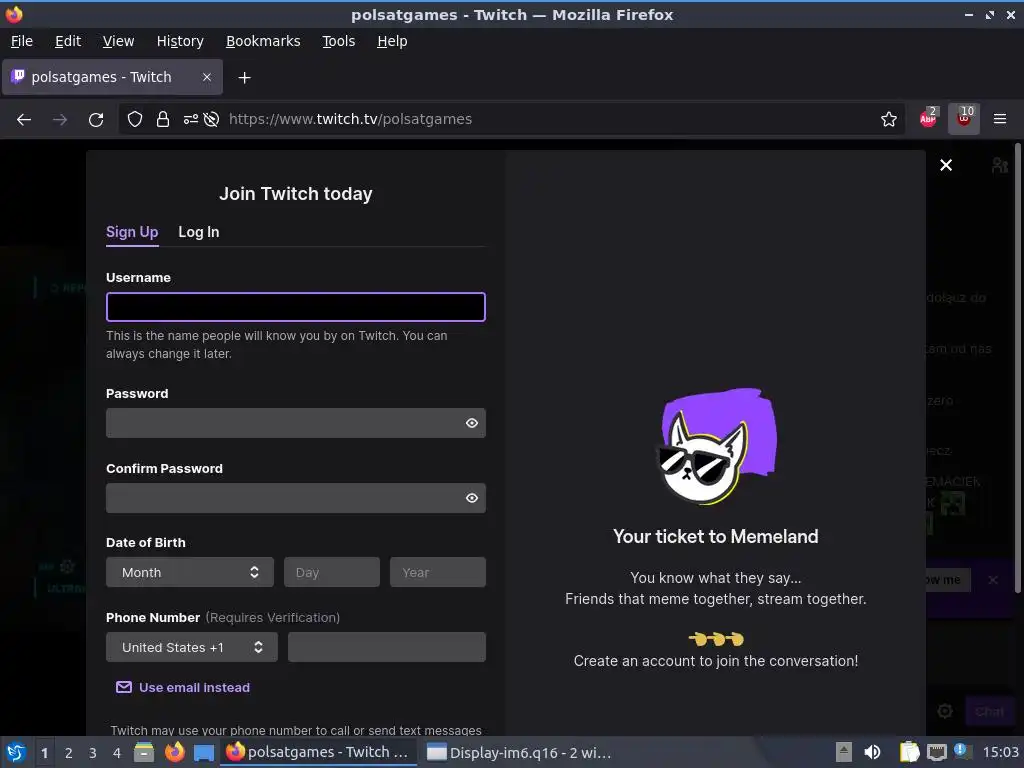Reload the Twitch page
Image resolution: width=1024 pixels, height=768 pixels.
tap(96, 120)
